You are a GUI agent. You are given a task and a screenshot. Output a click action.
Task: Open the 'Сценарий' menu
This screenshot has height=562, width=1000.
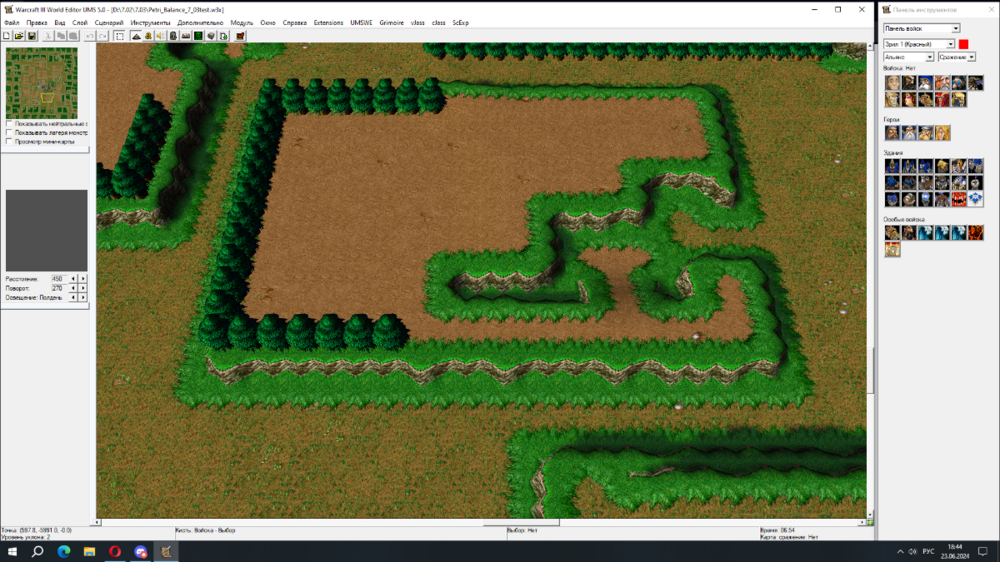(109, 22)
